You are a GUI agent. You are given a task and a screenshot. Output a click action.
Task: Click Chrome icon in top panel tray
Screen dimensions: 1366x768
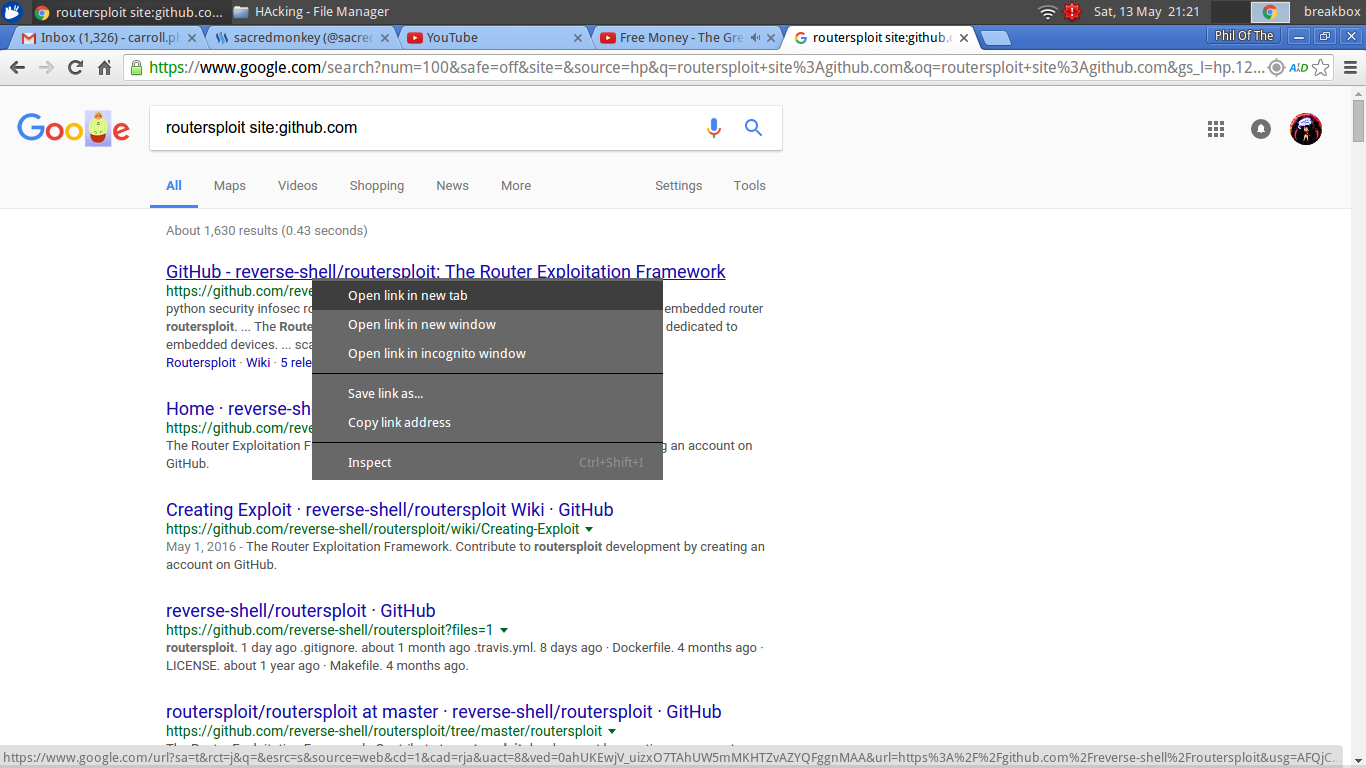click(1270, 12)
